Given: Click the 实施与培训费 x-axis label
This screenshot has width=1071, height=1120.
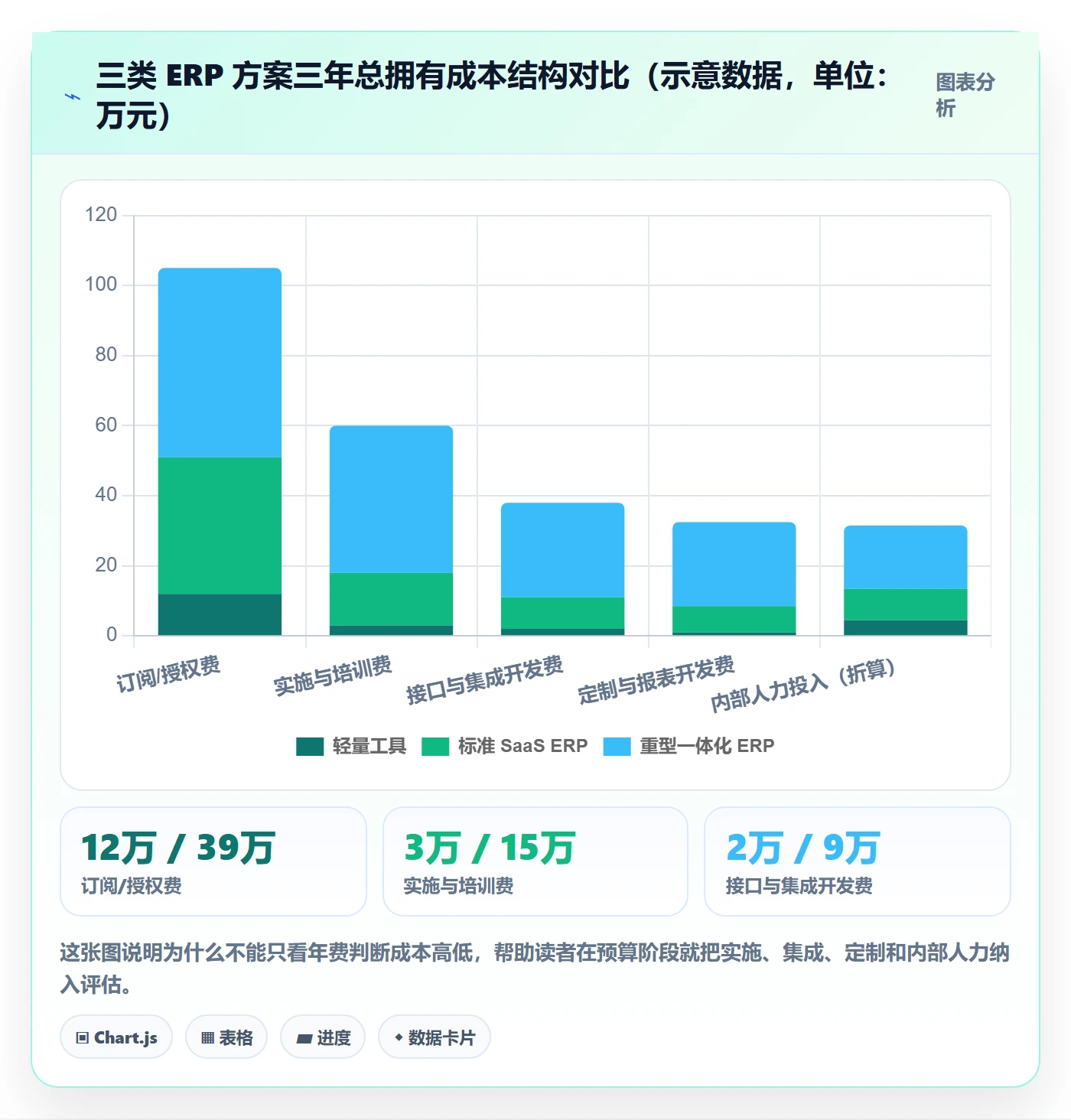Looking at the screenshot, I should [333, 676].
